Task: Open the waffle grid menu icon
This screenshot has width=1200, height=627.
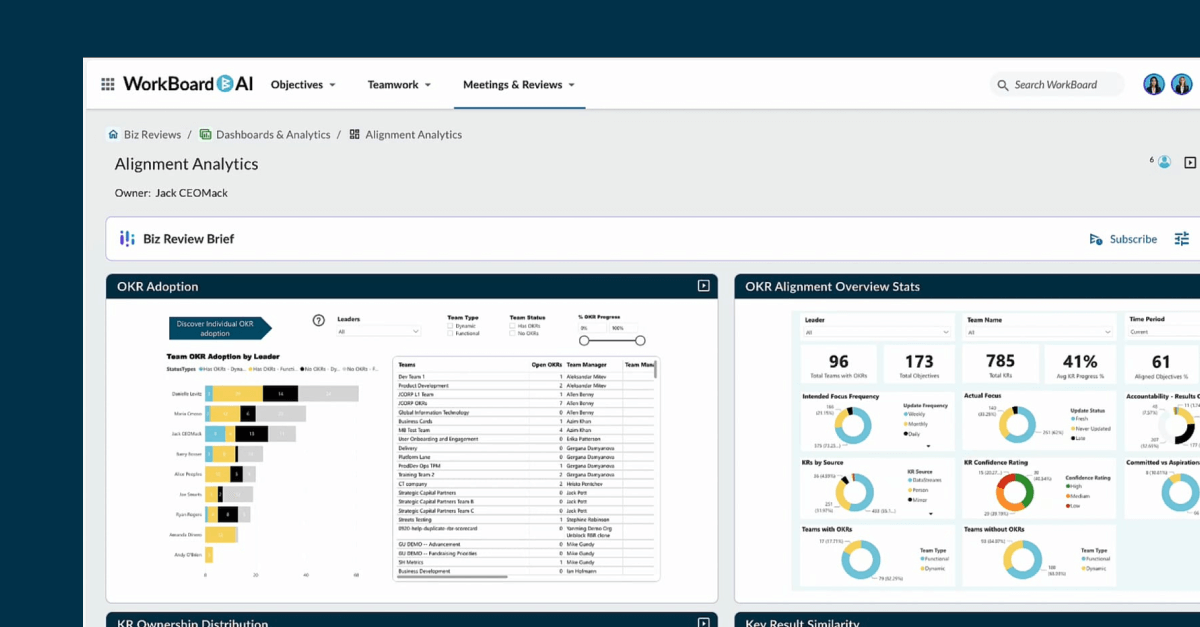Action: tap(108, 84)
